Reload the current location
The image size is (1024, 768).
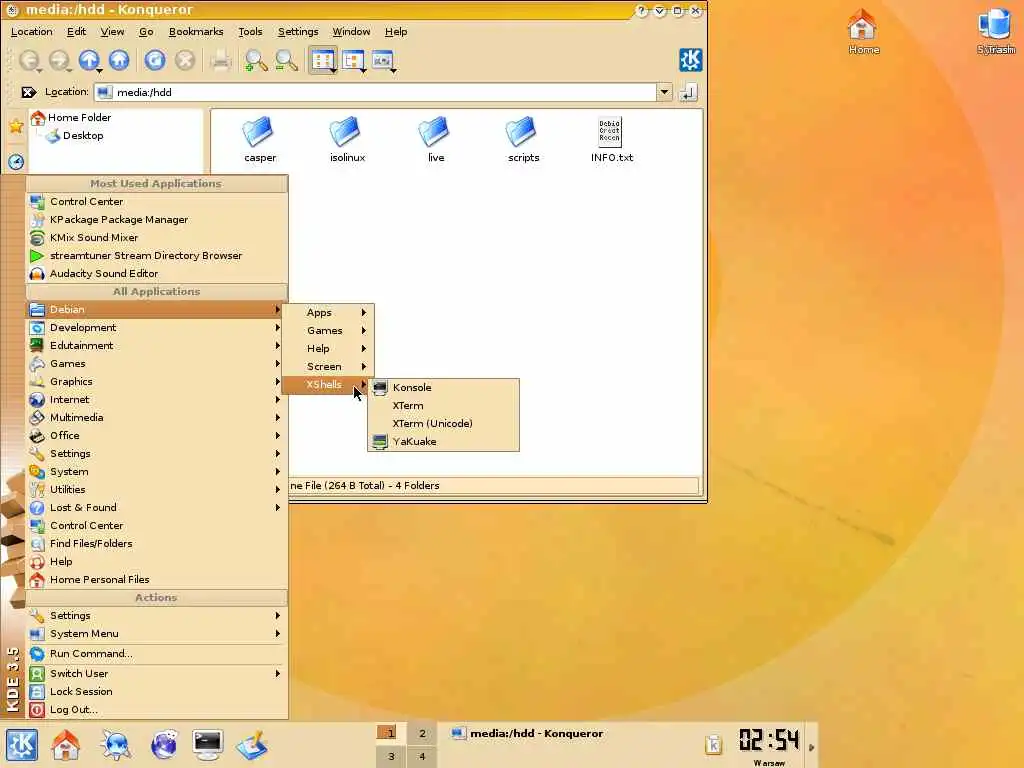[155, 61]
